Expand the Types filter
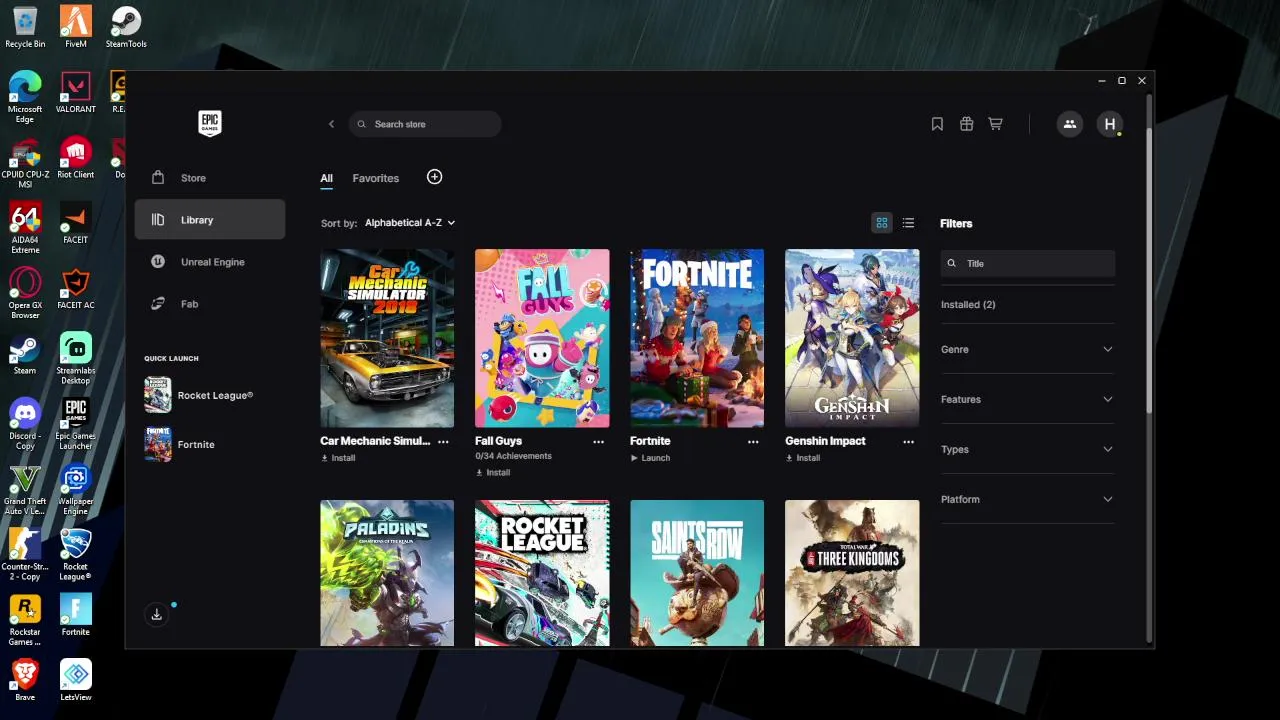The height and width of the screenshot is (720, 1280). click(x=1027, y=449)
